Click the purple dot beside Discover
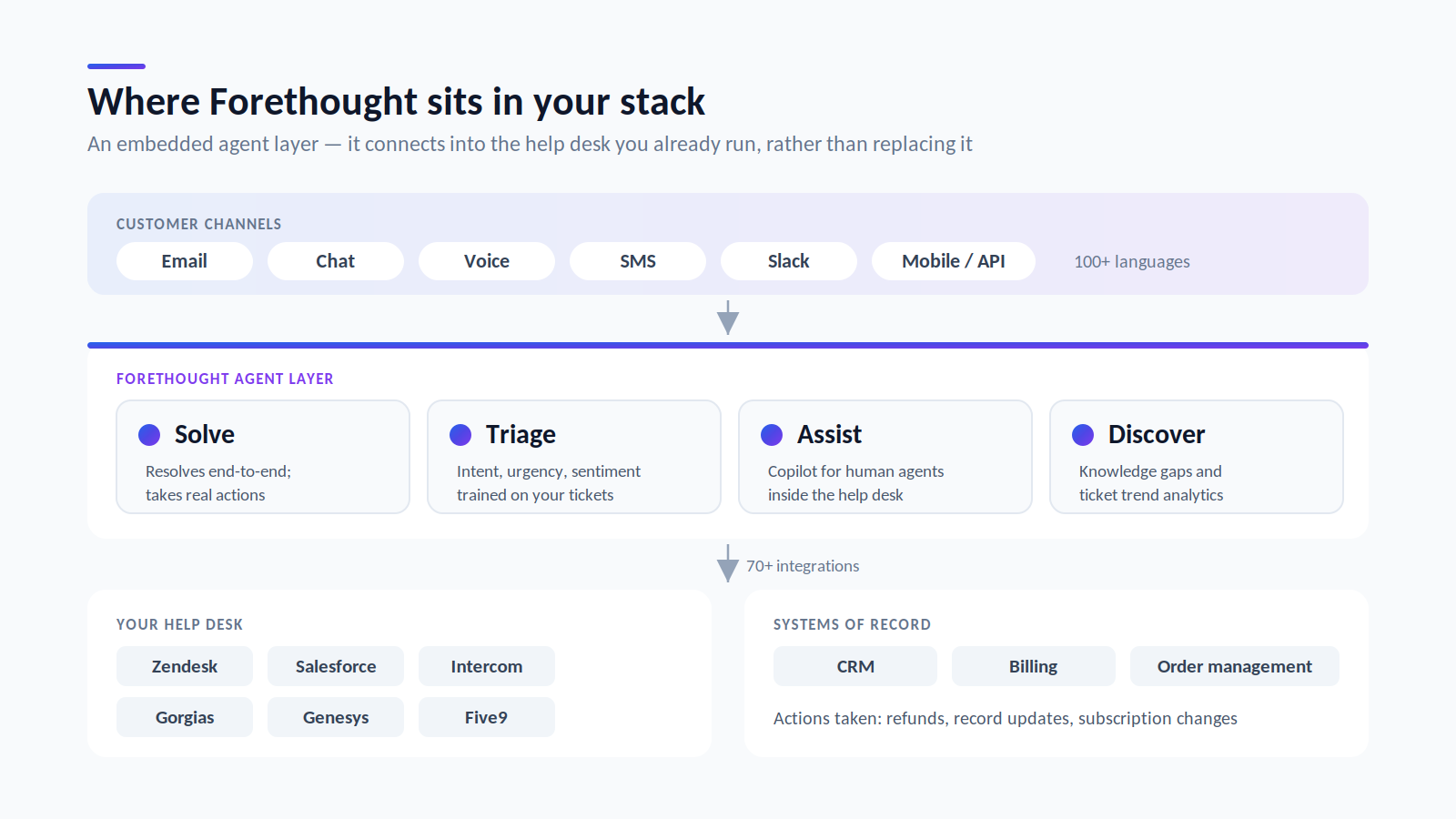 [1083, 435]
